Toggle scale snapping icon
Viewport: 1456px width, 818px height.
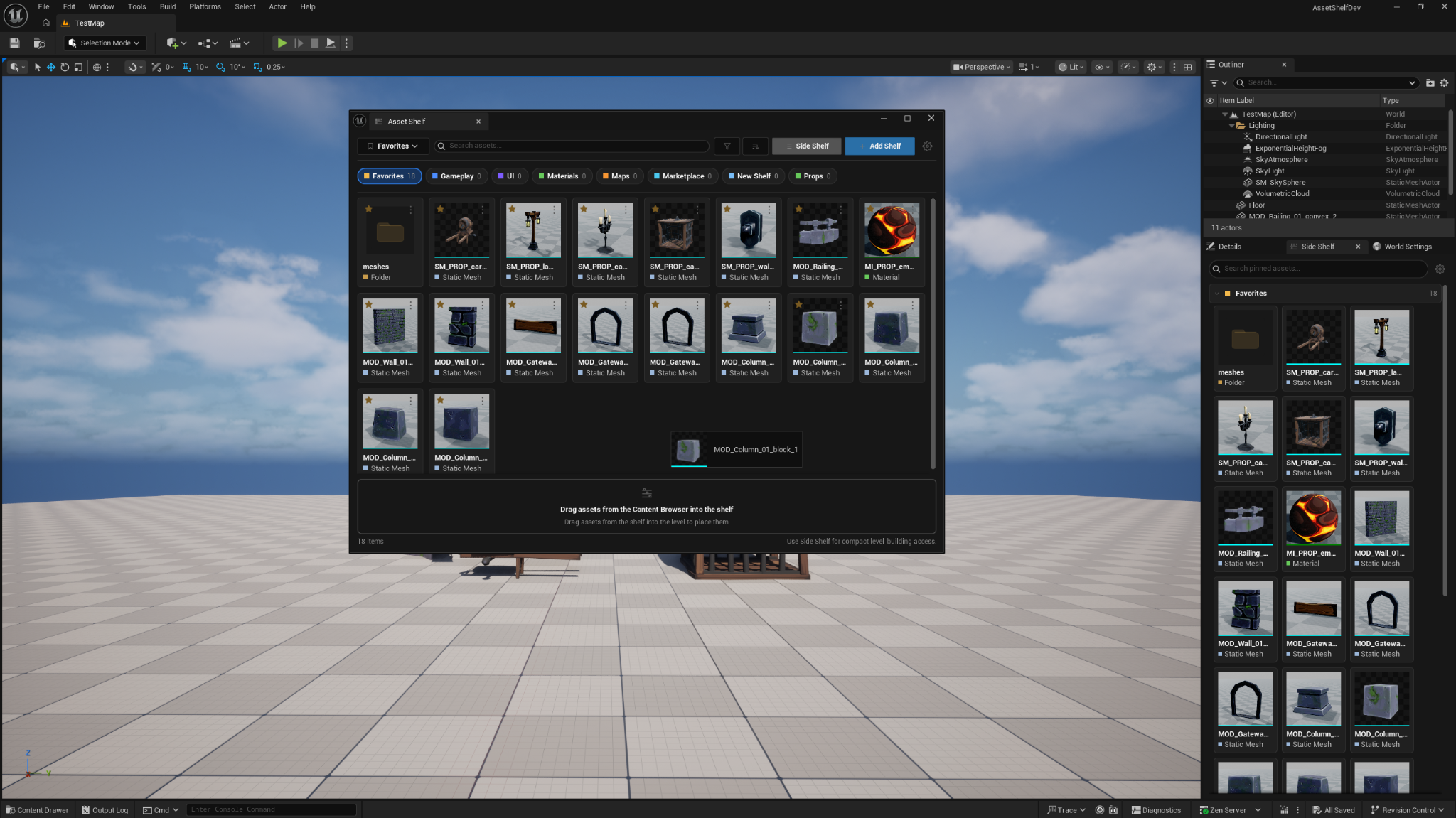[x=257, y=67]
